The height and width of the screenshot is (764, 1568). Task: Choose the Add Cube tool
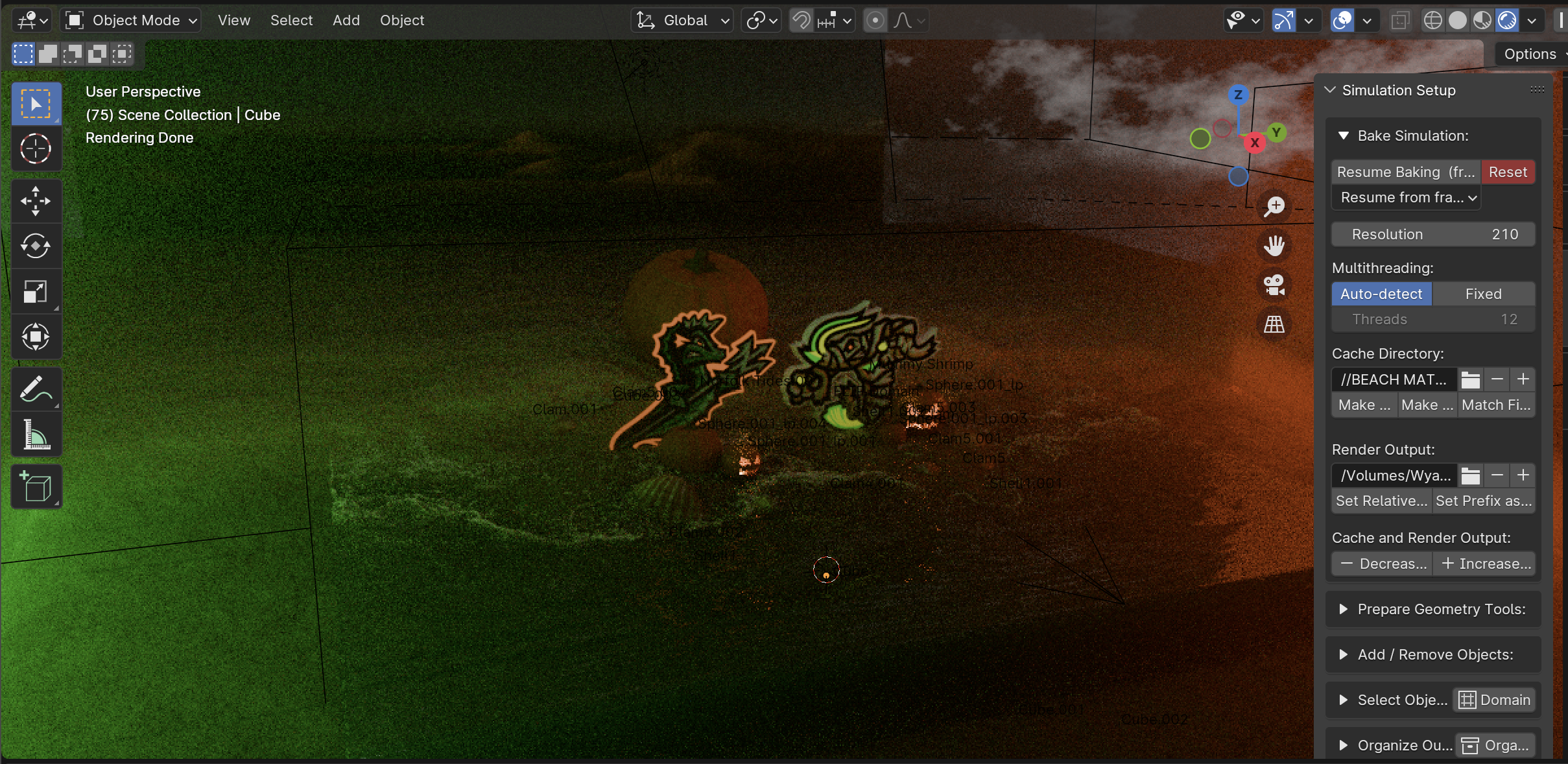36,486
